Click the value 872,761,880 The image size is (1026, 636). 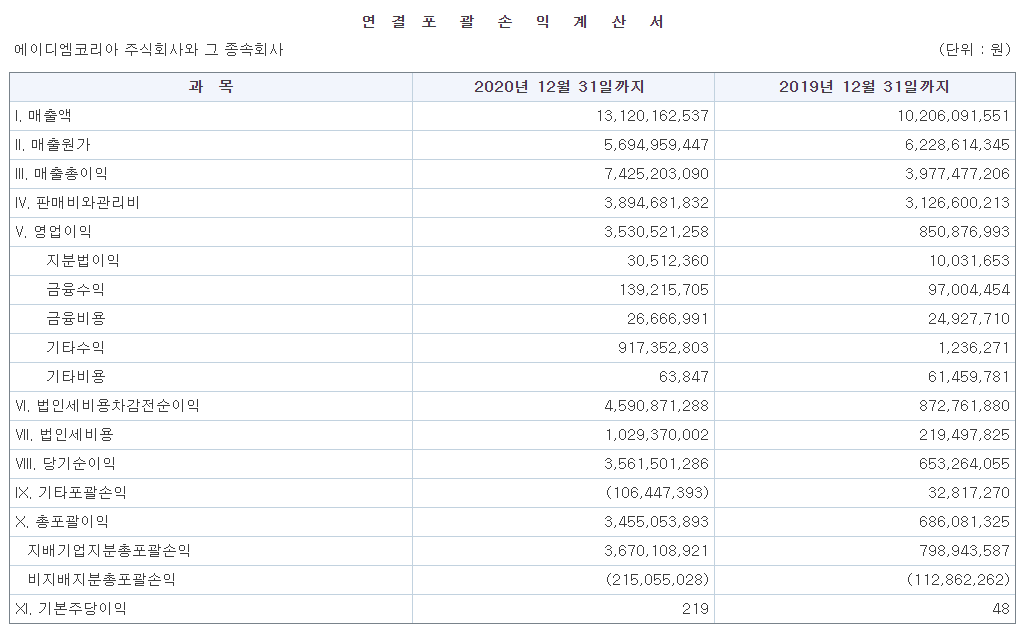point(964,406)
